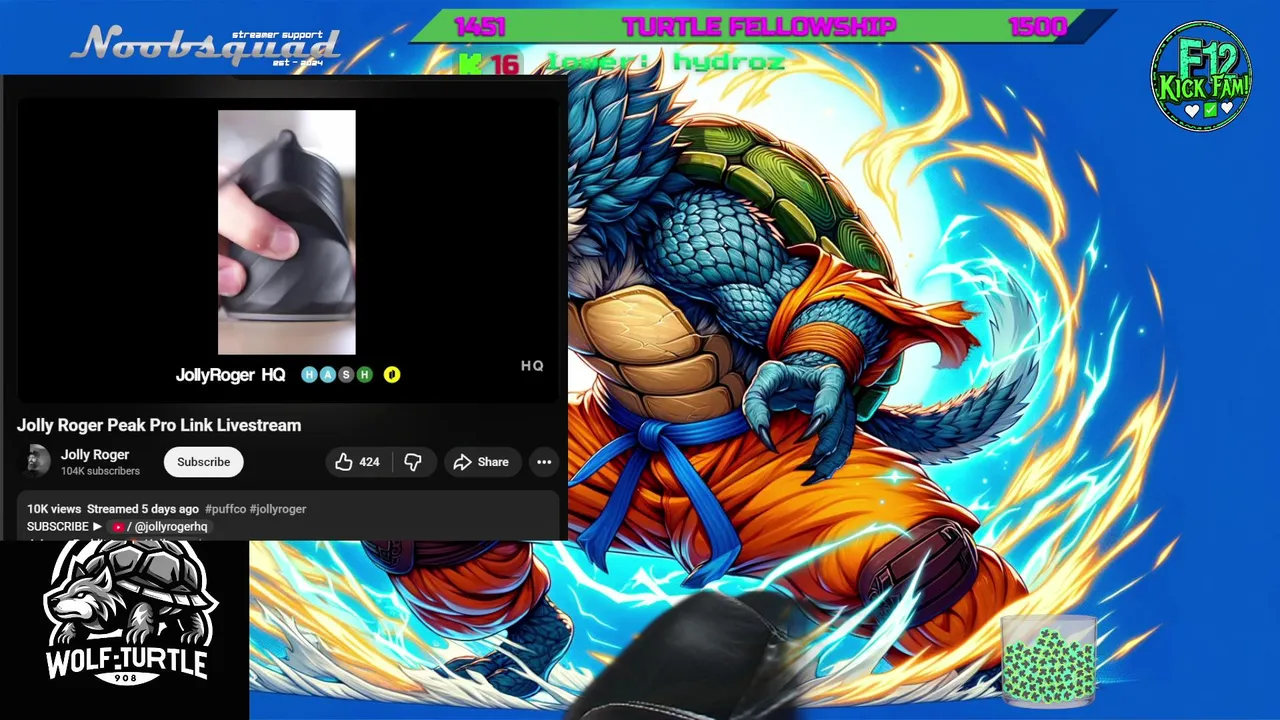Click the '1451' current goal count

pos(480,27)
